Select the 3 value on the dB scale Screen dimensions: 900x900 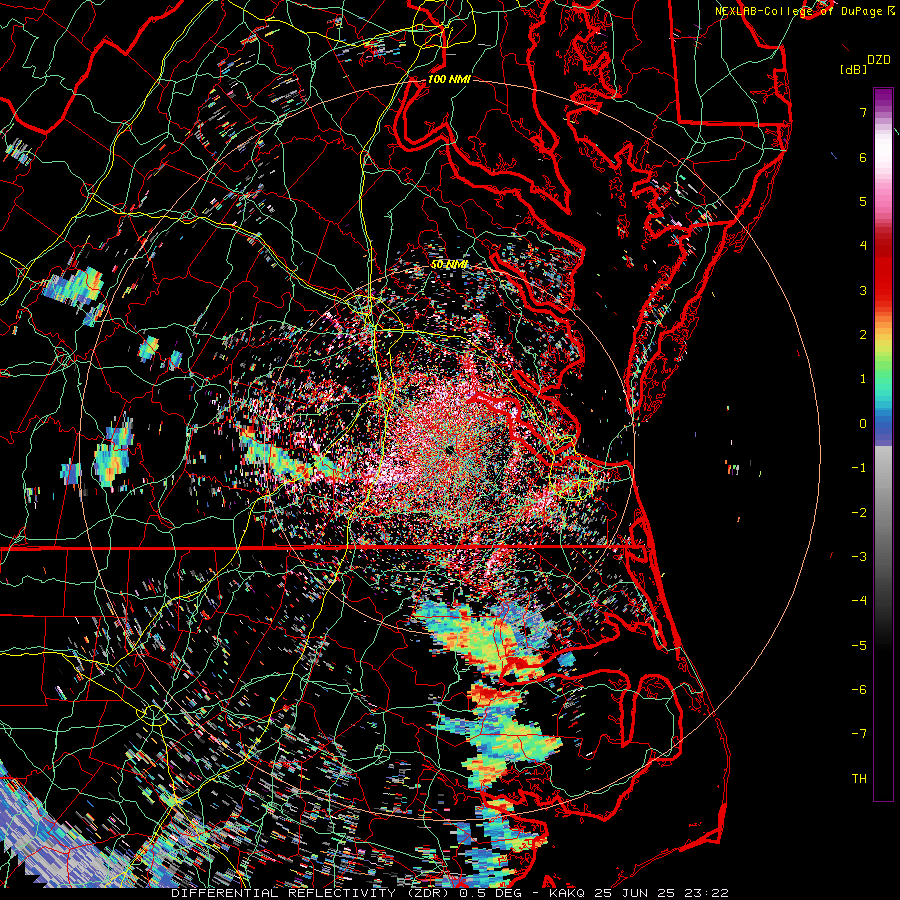863,290
